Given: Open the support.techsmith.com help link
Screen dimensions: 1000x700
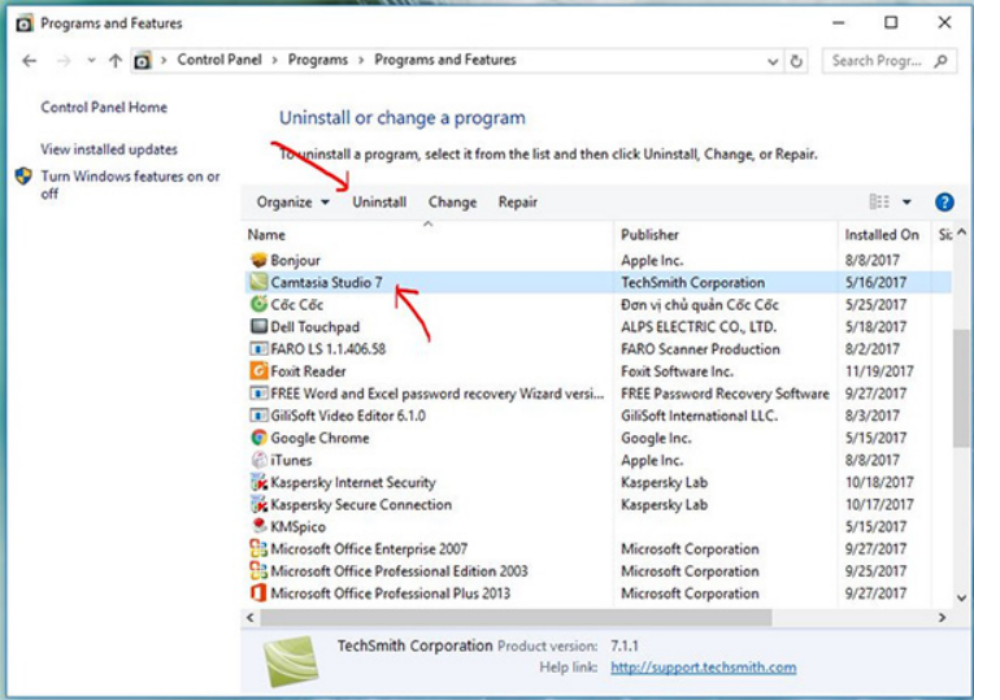Looking at the screenshot, I should click(x=703, y=667).
